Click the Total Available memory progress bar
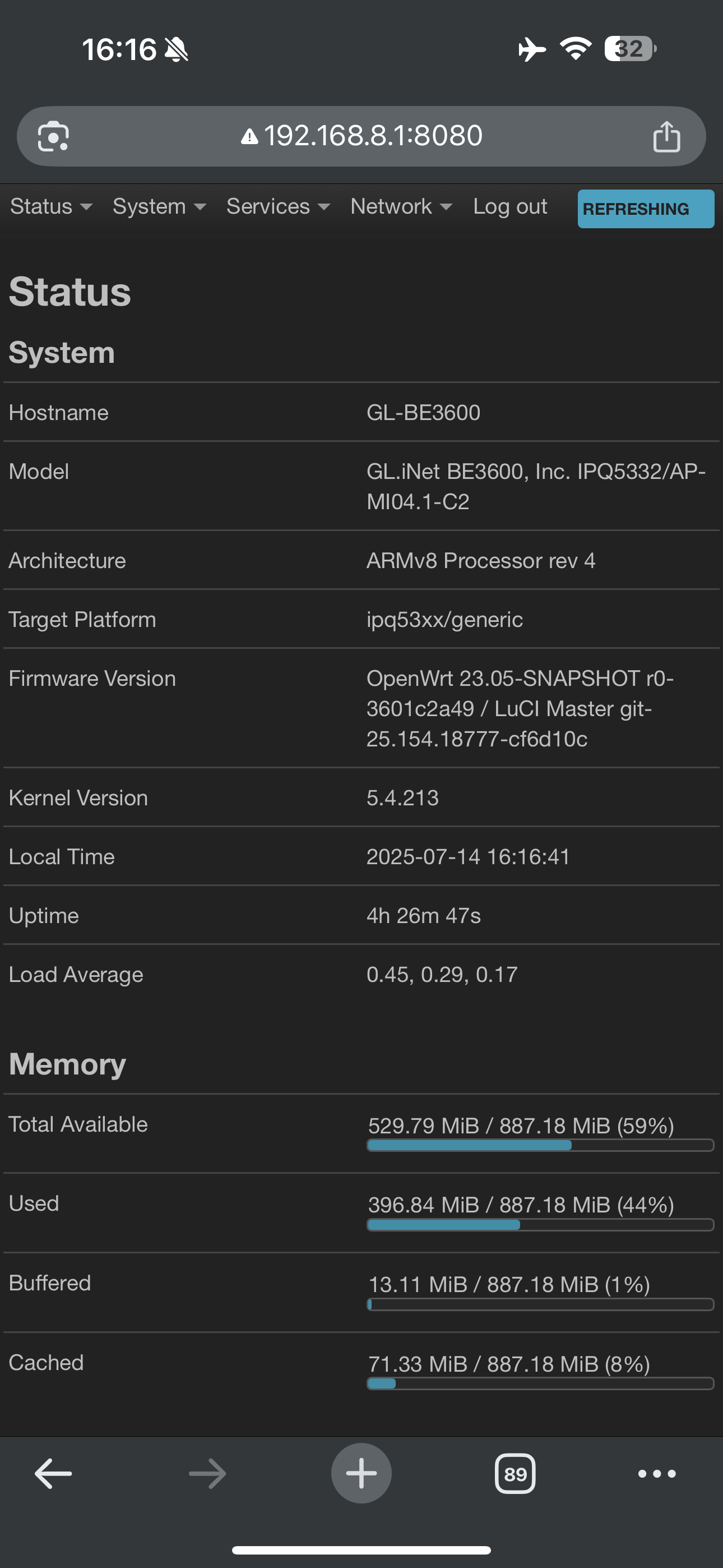 540,1145
